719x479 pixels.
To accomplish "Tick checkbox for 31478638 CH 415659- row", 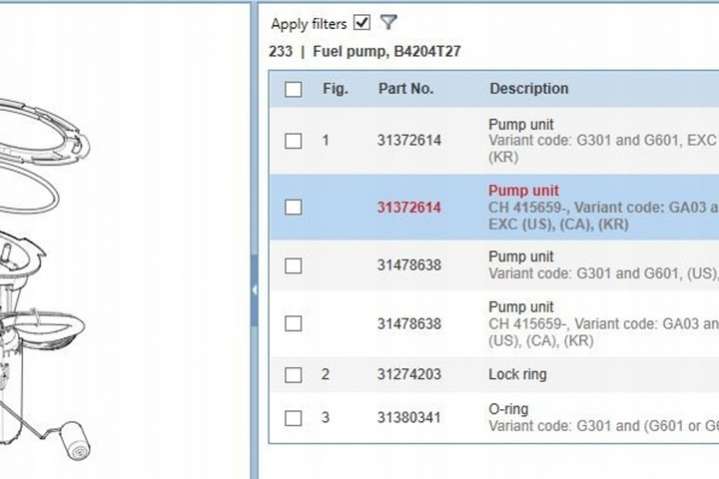I will (x=293, y=323).
